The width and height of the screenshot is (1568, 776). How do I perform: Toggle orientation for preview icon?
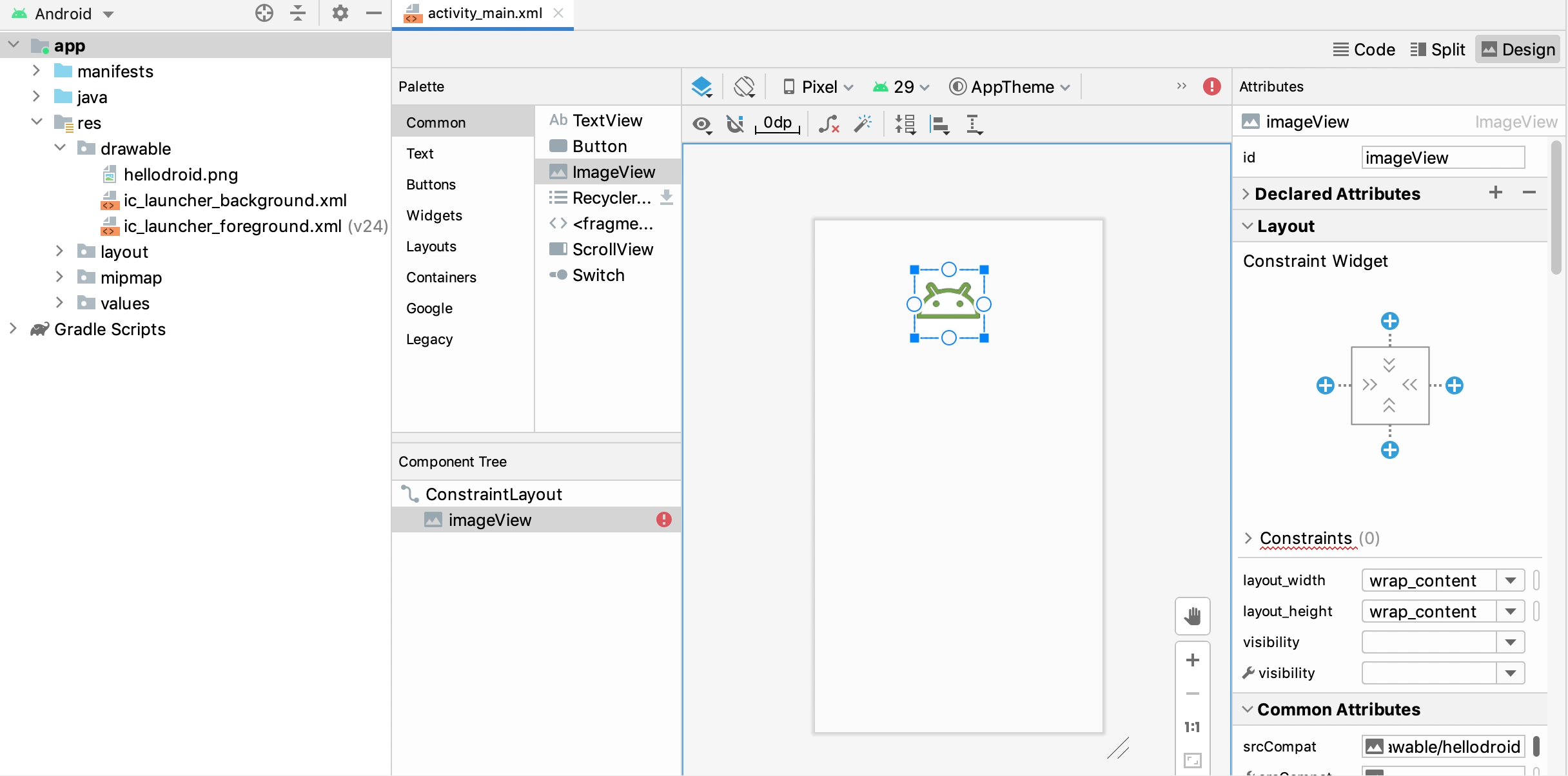click(x=744, y=87)
